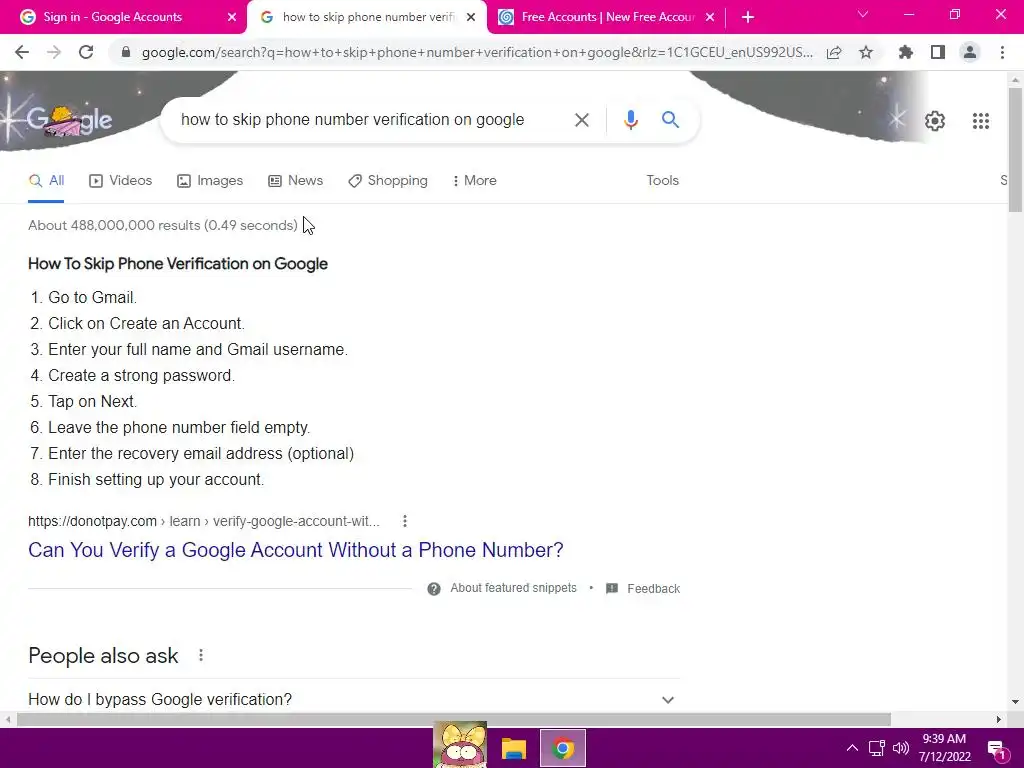The width and height of the screenshot is (1024, 768).
Task: Open File Explorer from the taskbar
Action: (x=514, y=748)
